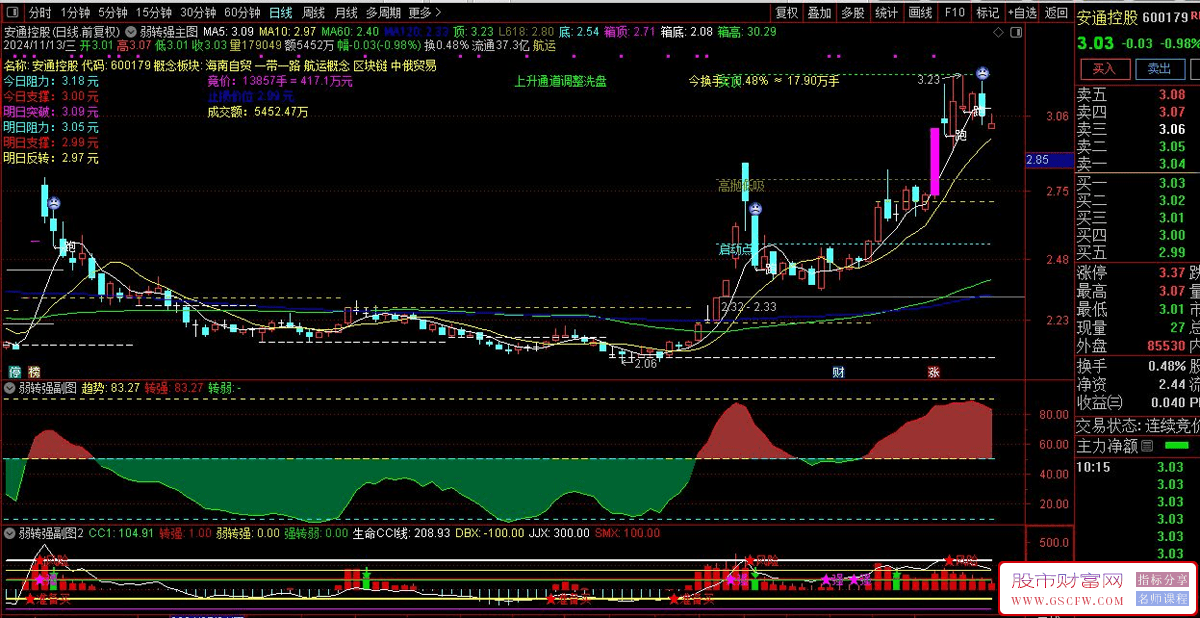
Task: Click the 上升通道调整洗盘 status text
Action: [560, 81]
